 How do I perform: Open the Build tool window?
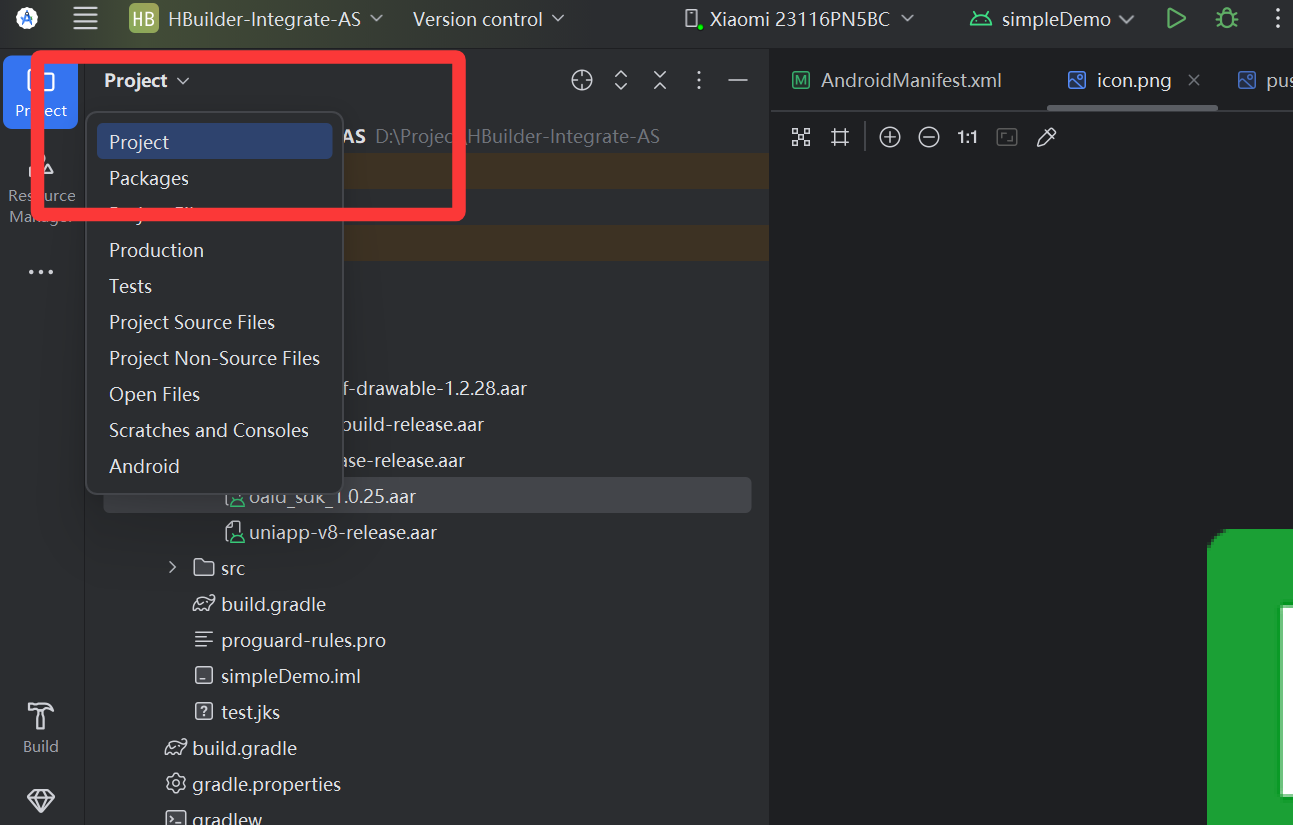(41, 727)
